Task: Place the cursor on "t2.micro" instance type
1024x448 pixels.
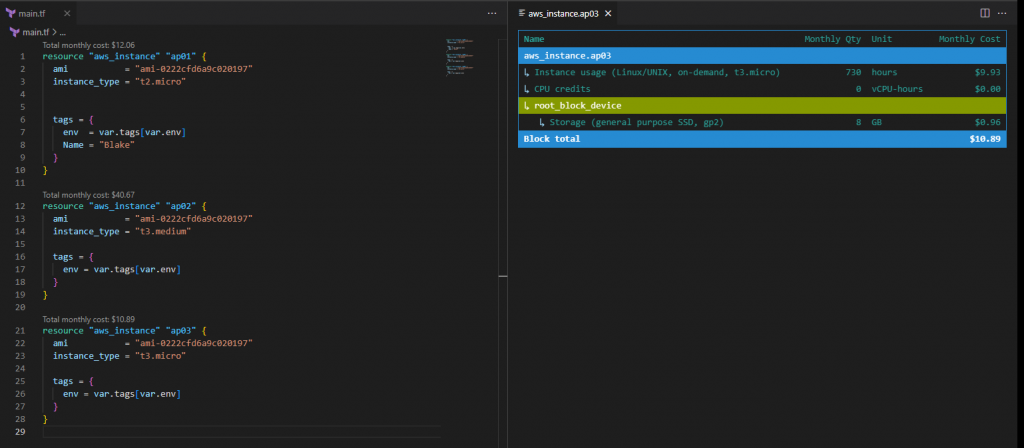Action: pyautogui.click(x=161, y=82)
